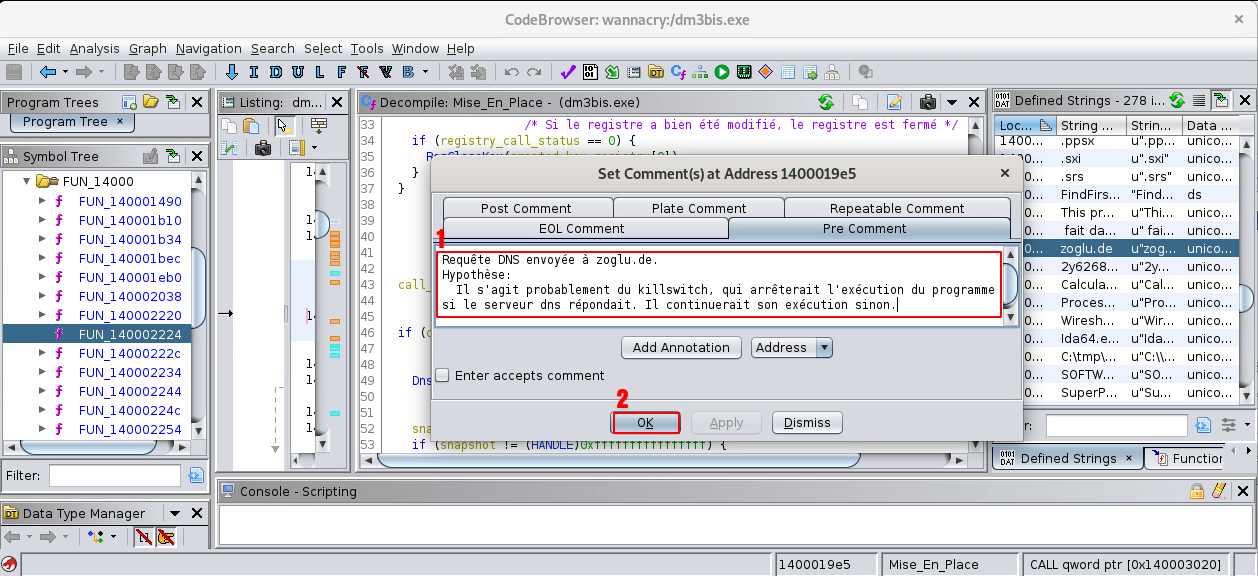Click the undo icon in main toolbar
This screenshot has width=1258, height=576.
512,72
